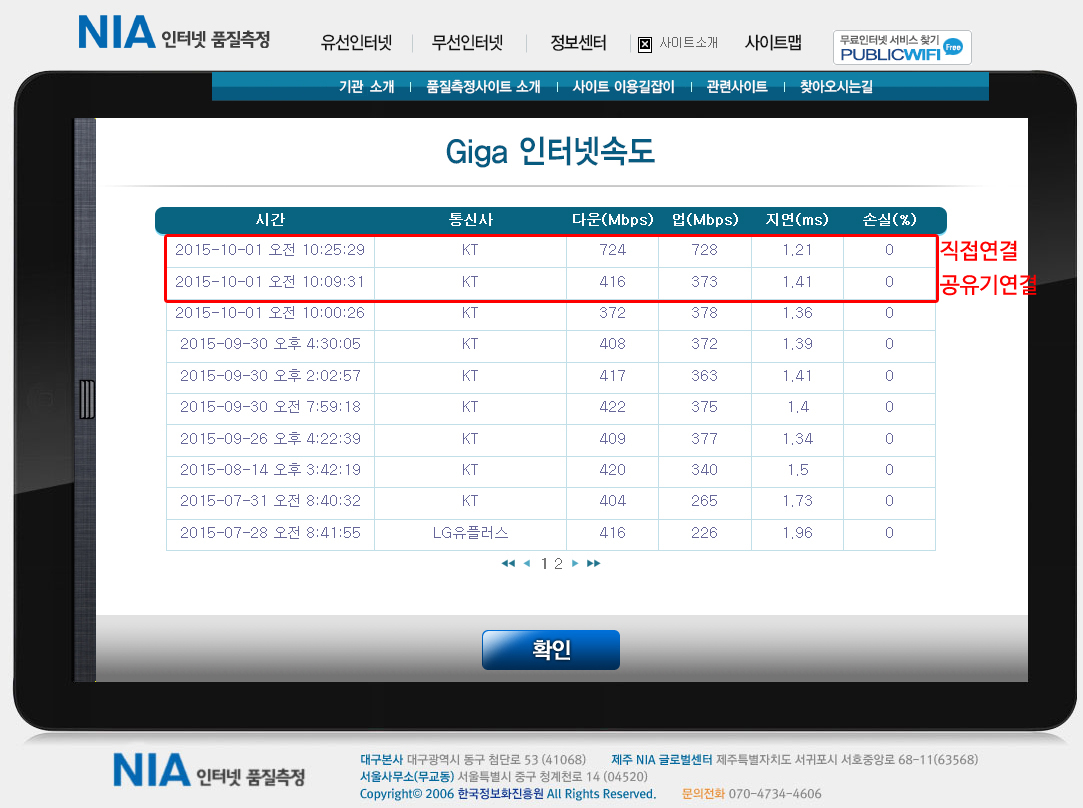Click the 업(Mbps) column header
This screenshot has height=808, width=1083.
pos(705,220)
